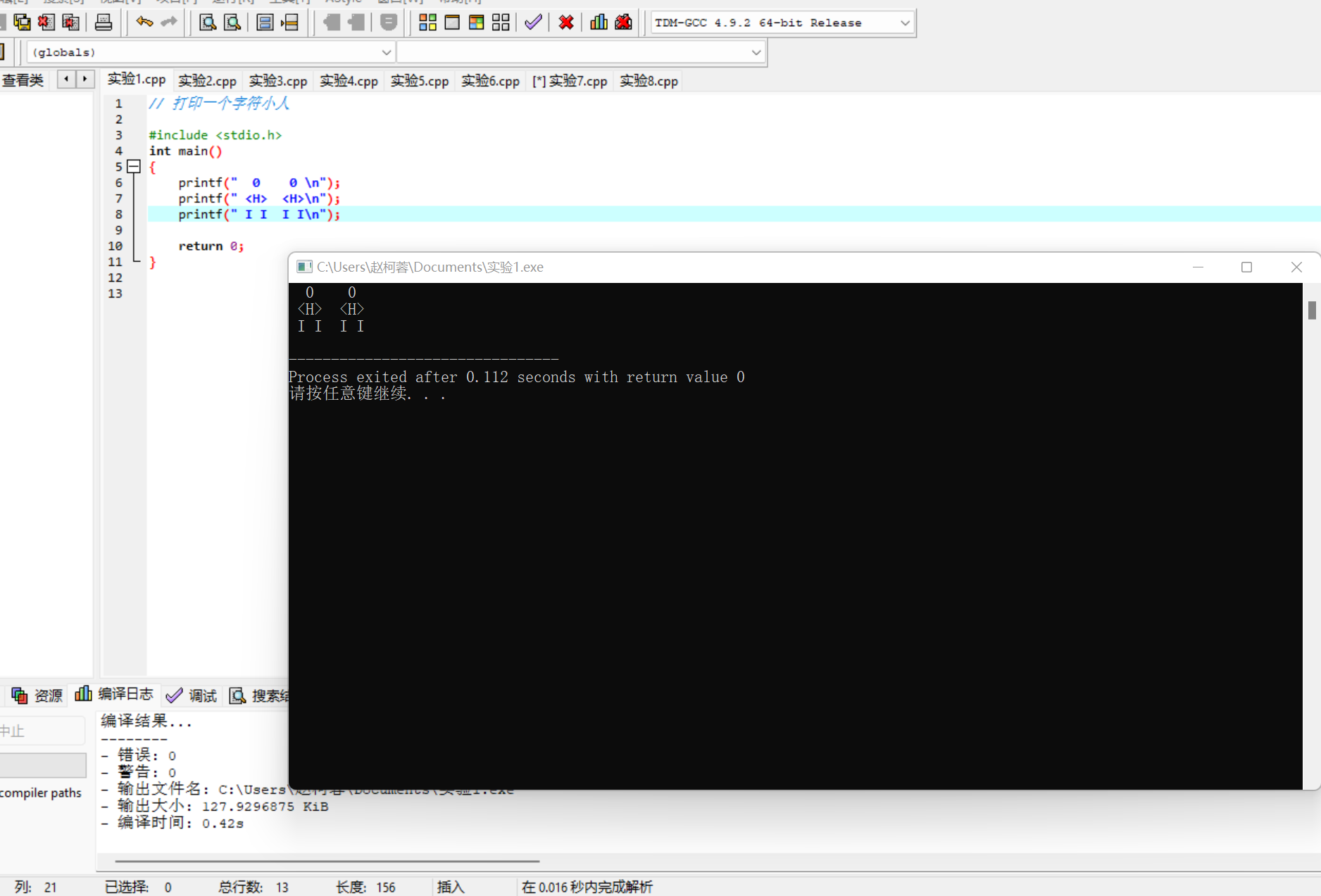Image resolution: width=1321 pixels, height=896 pixels.
Task: Click the int main() code line
Action: [186, 151]
